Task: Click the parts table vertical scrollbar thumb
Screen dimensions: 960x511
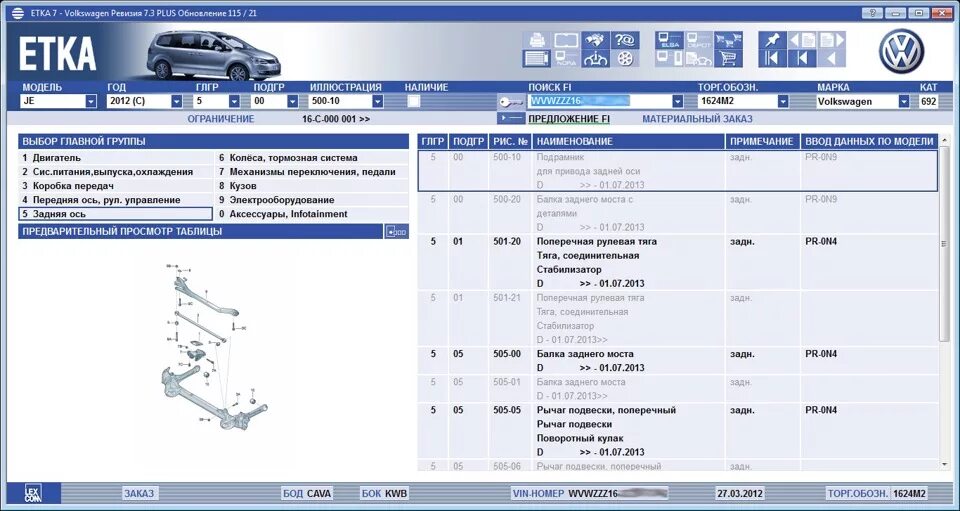Action: point(943,245)
